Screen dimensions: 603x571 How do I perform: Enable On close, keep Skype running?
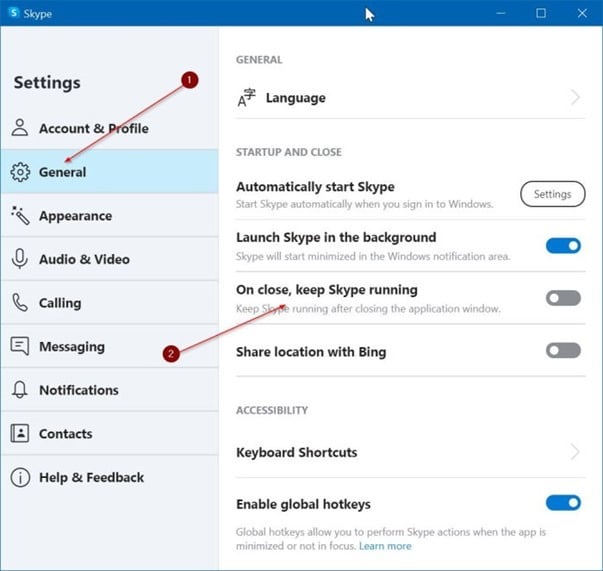tap(563, 298)
